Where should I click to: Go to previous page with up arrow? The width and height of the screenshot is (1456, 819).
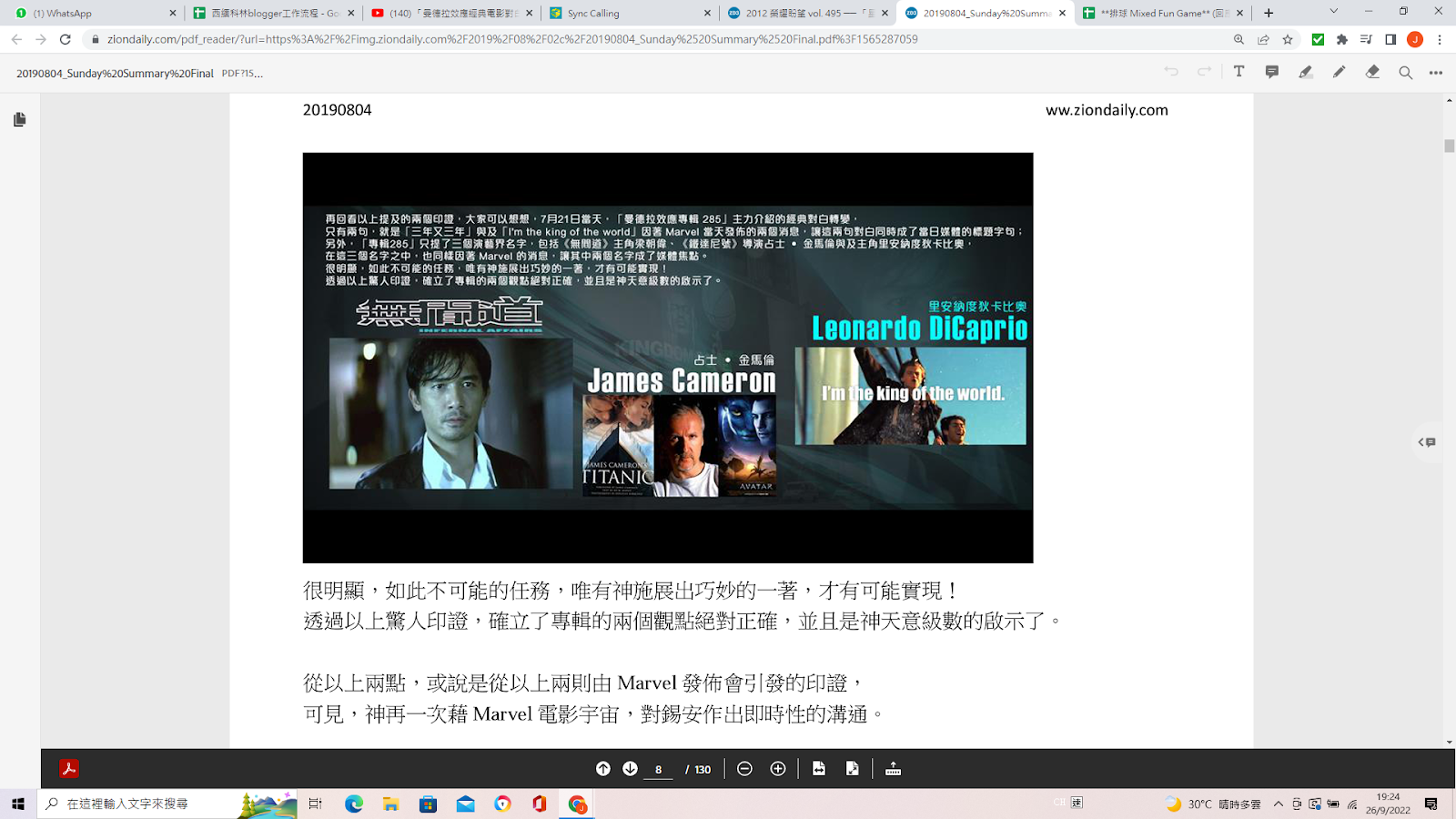[x=603, y=769]
